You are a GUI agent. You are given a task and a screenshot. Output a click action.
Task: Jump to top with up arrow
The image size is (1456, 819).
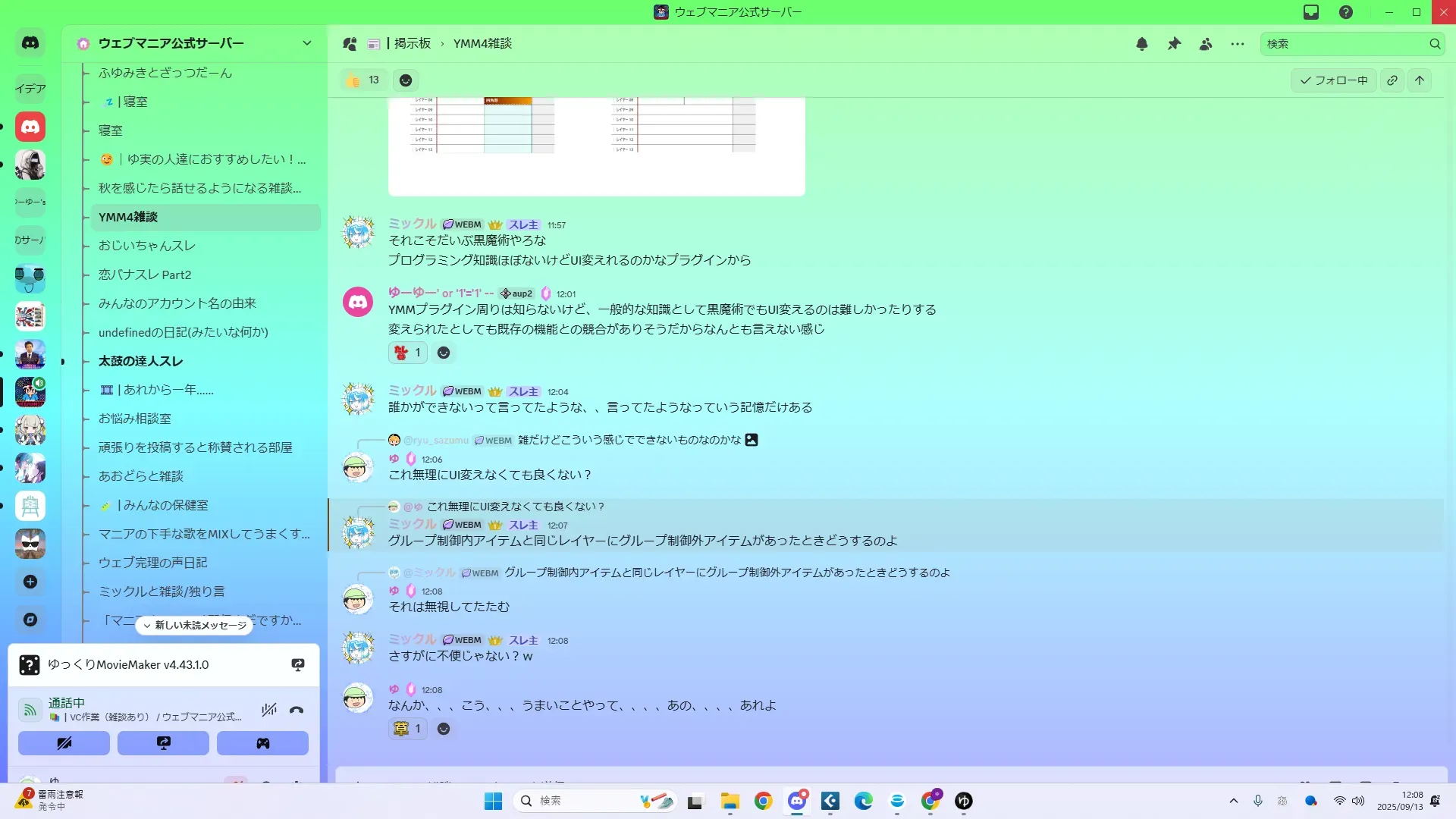pos(1420,80)
